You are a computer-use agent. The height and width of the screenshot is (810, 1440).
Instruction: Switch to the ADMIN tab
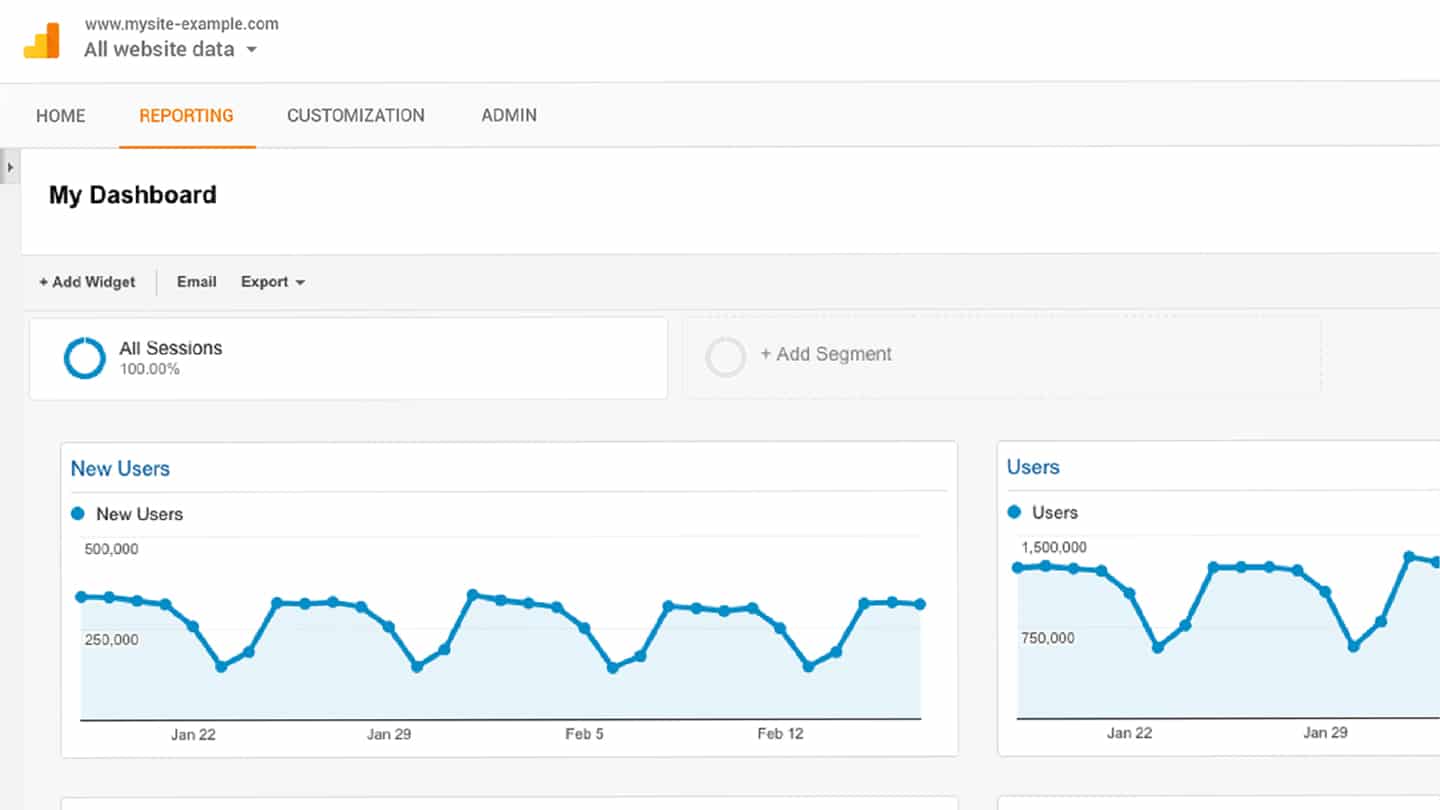(x=509, y=115)
